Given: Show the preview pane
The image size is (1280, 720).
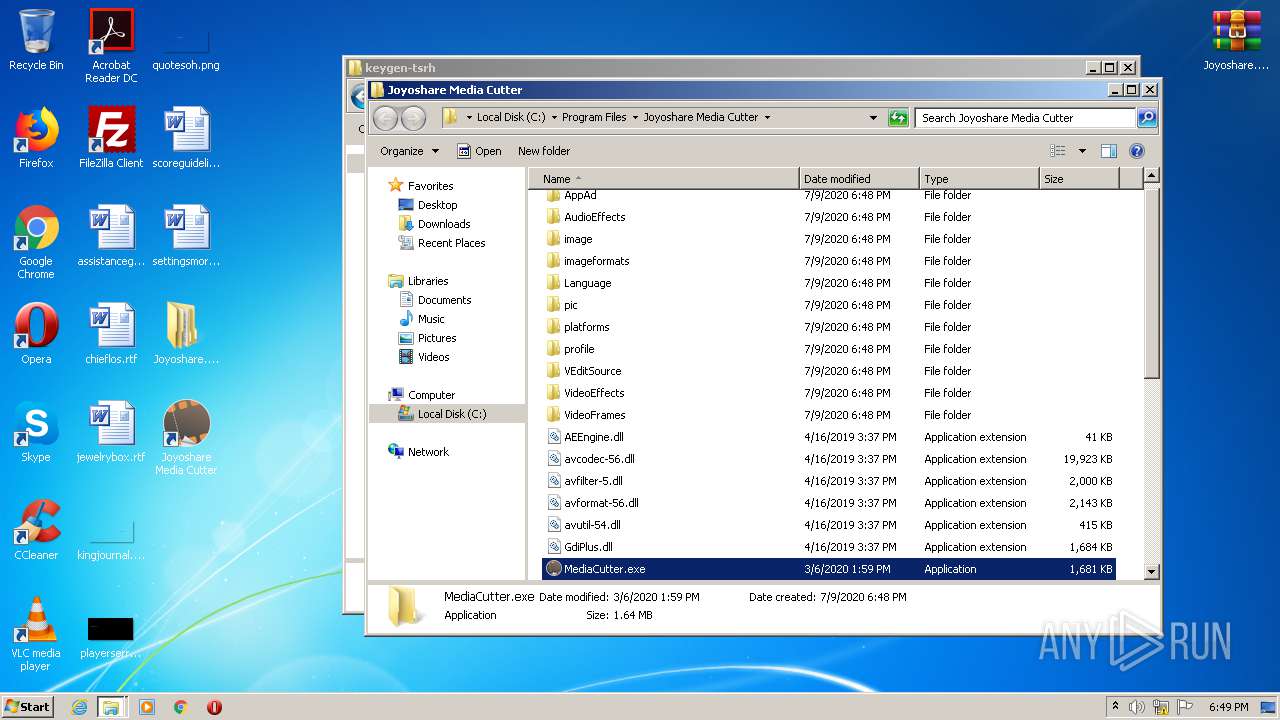Looking at the screenshot, I should (x=1108, y=151).
